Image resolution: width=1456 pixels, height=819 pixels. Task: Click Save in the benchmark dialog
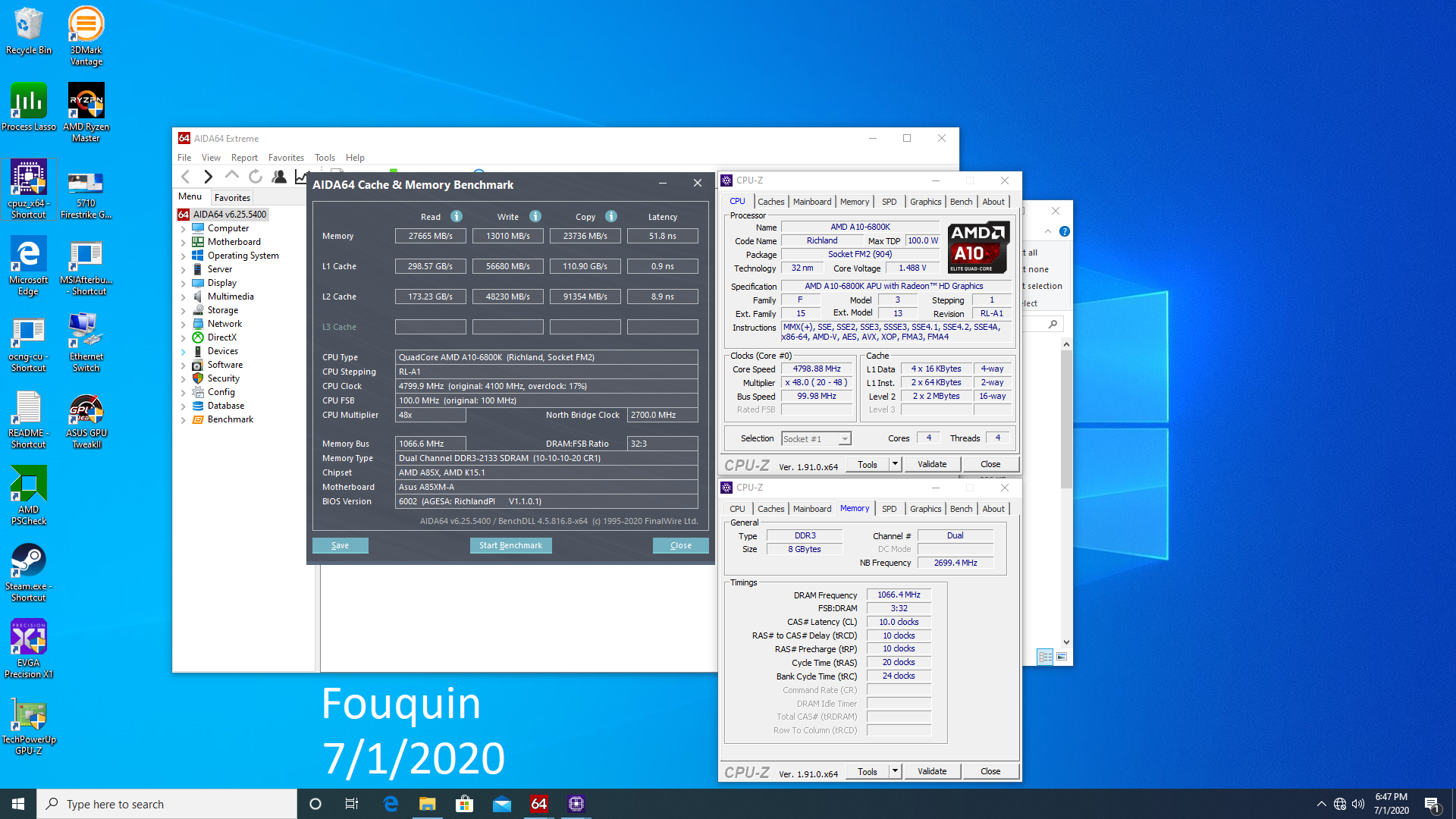[340, 545]
